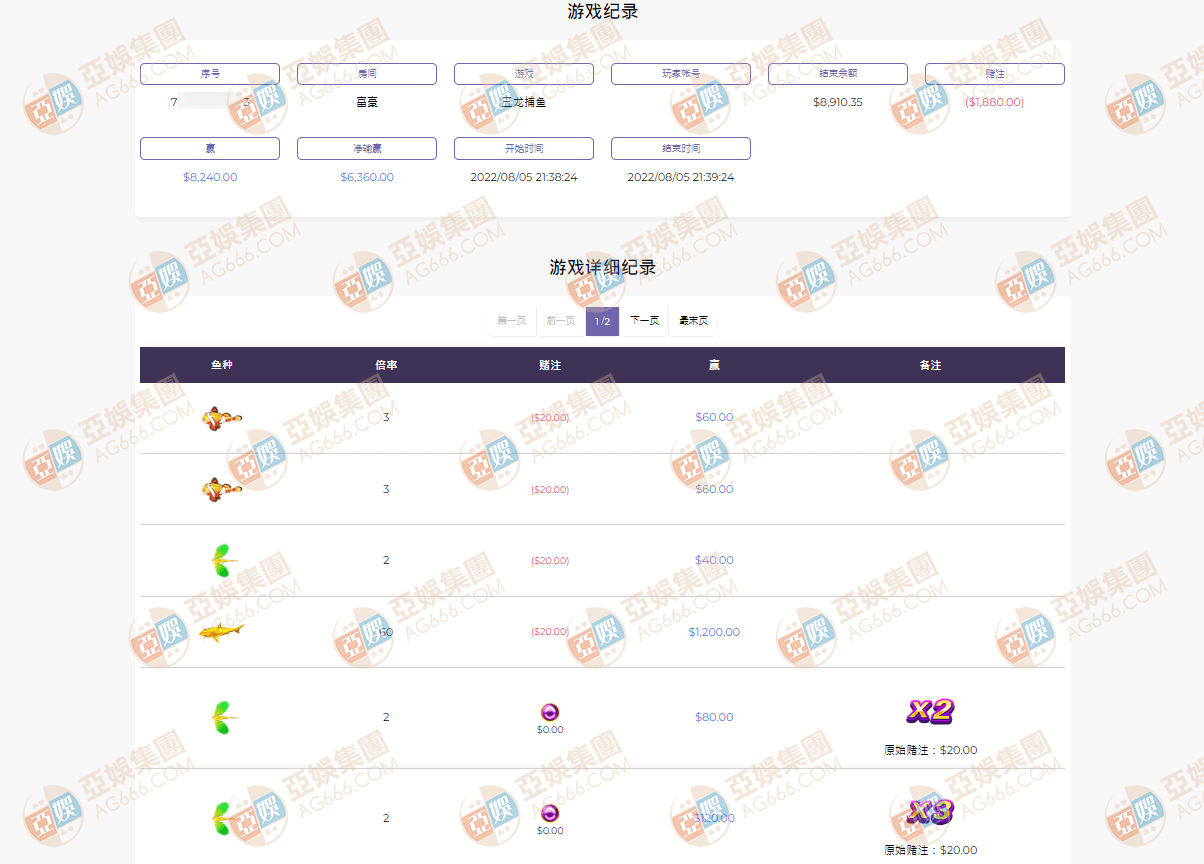Click the 第一页 first page button

[x=512, y=321]
